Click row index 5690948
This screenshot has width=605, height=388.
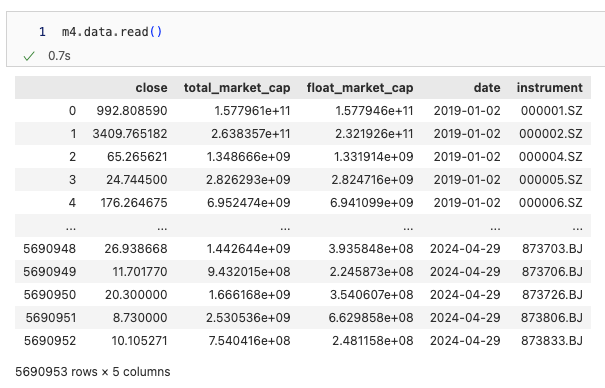pos(49,249)
